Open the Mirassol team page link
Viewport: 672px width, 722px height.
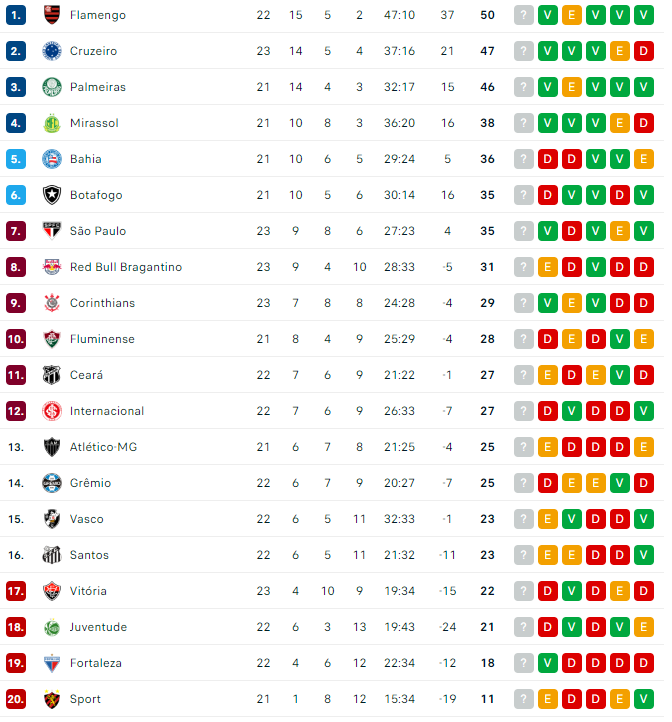94,123
